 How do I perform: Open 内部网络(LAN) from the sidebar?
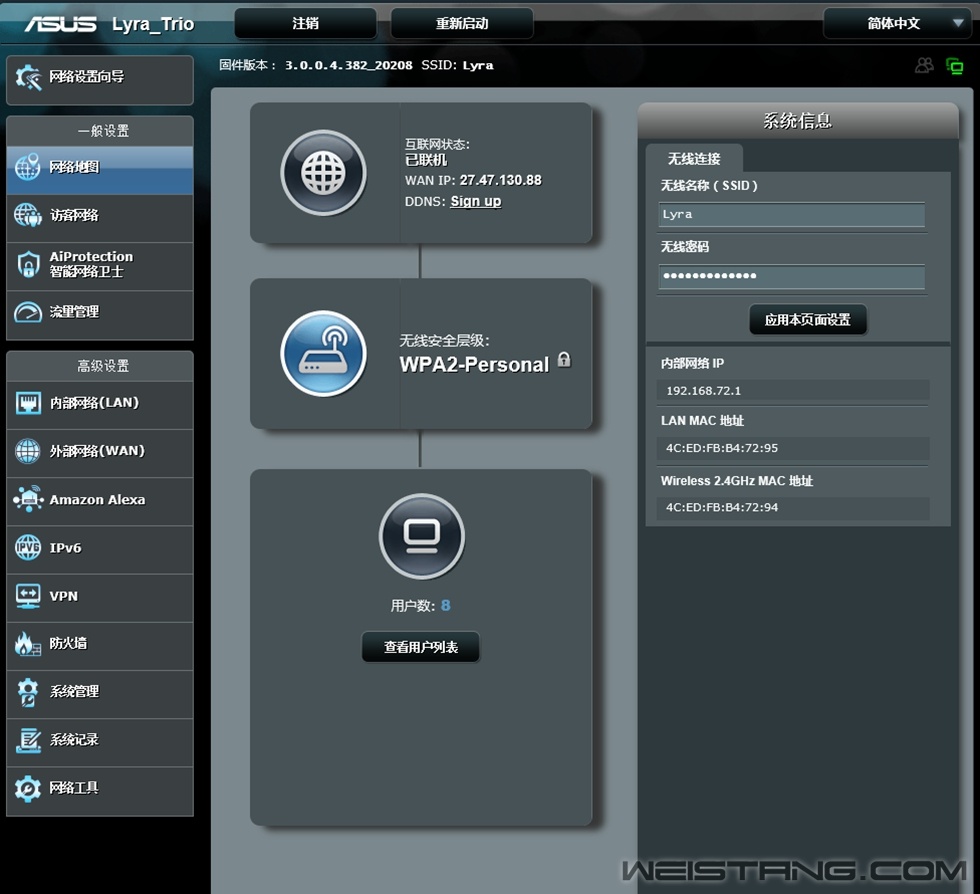pos(99,403)
